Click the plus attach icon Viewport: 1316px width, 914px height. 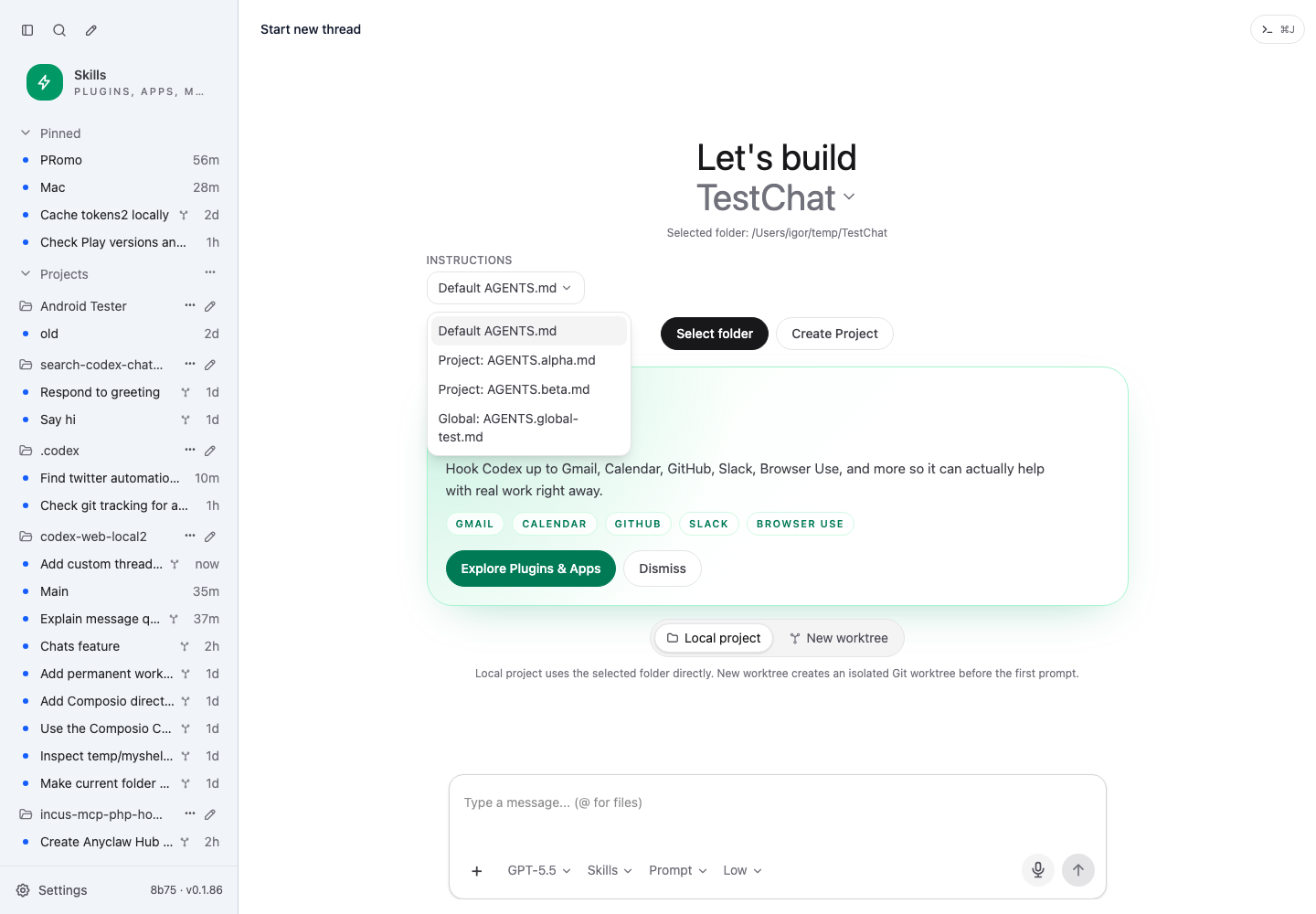pyautogui.click(x=476, y=871)
